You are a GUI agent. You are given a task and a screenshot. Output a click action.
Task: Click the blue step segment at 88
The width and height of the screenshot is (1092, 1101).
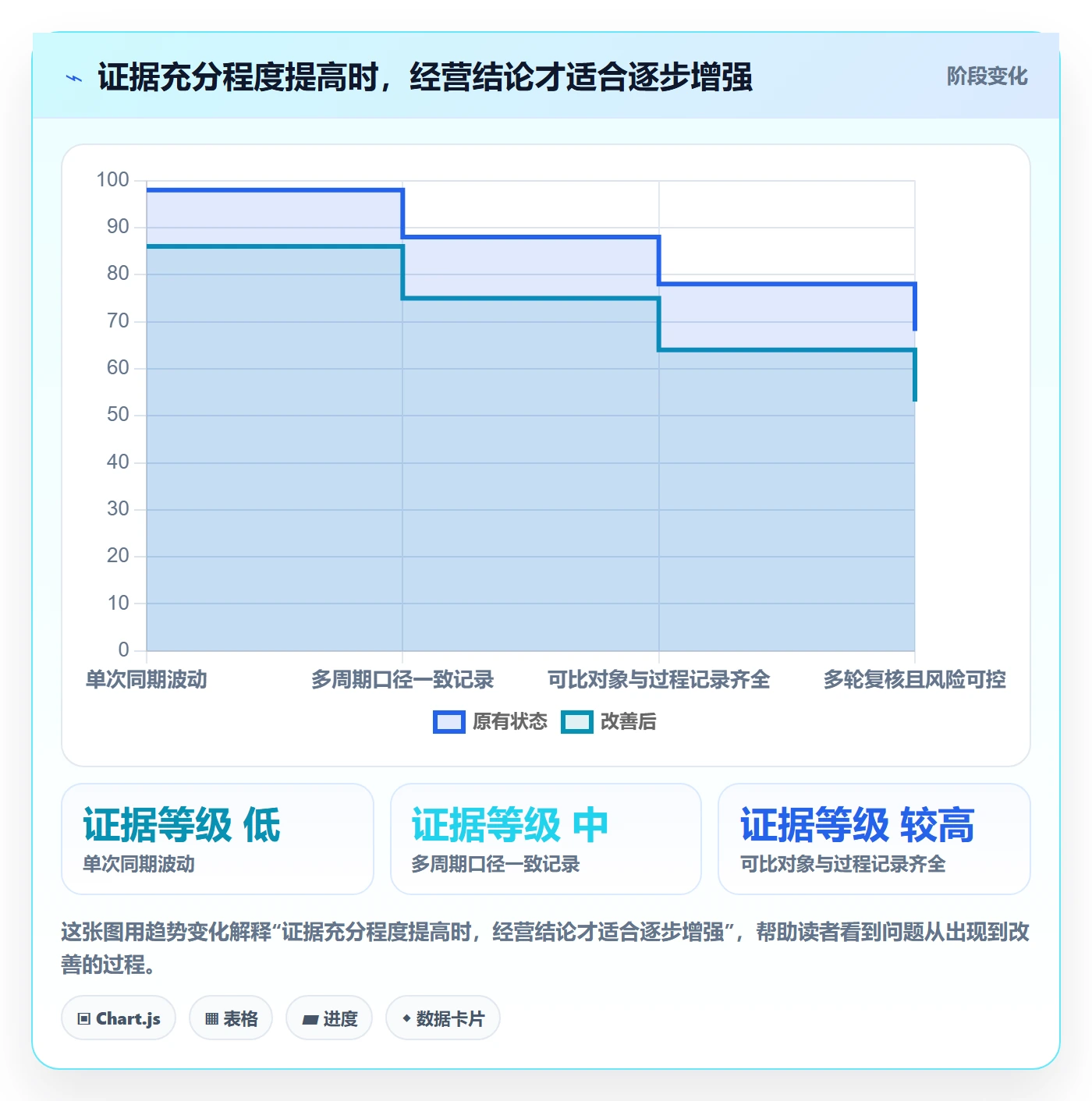tap(530, 237)
